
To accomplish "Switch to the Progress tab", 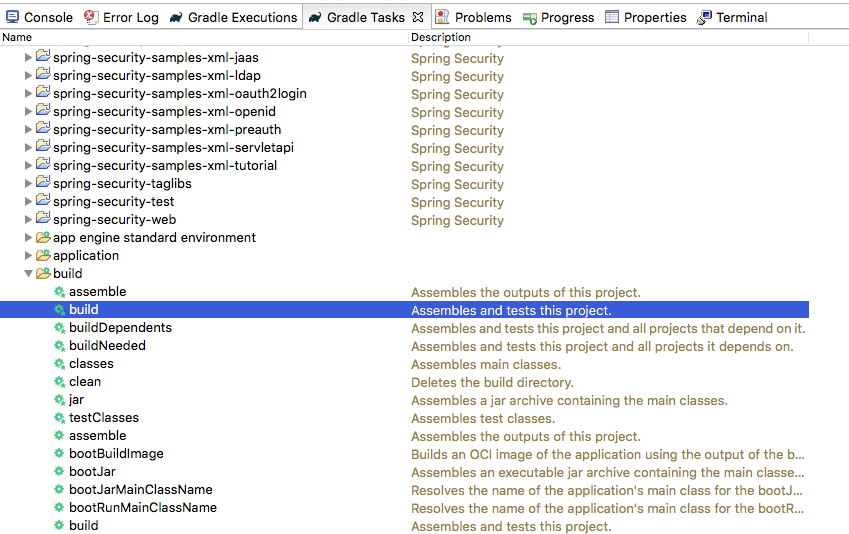I will click(x=558, y=17).
